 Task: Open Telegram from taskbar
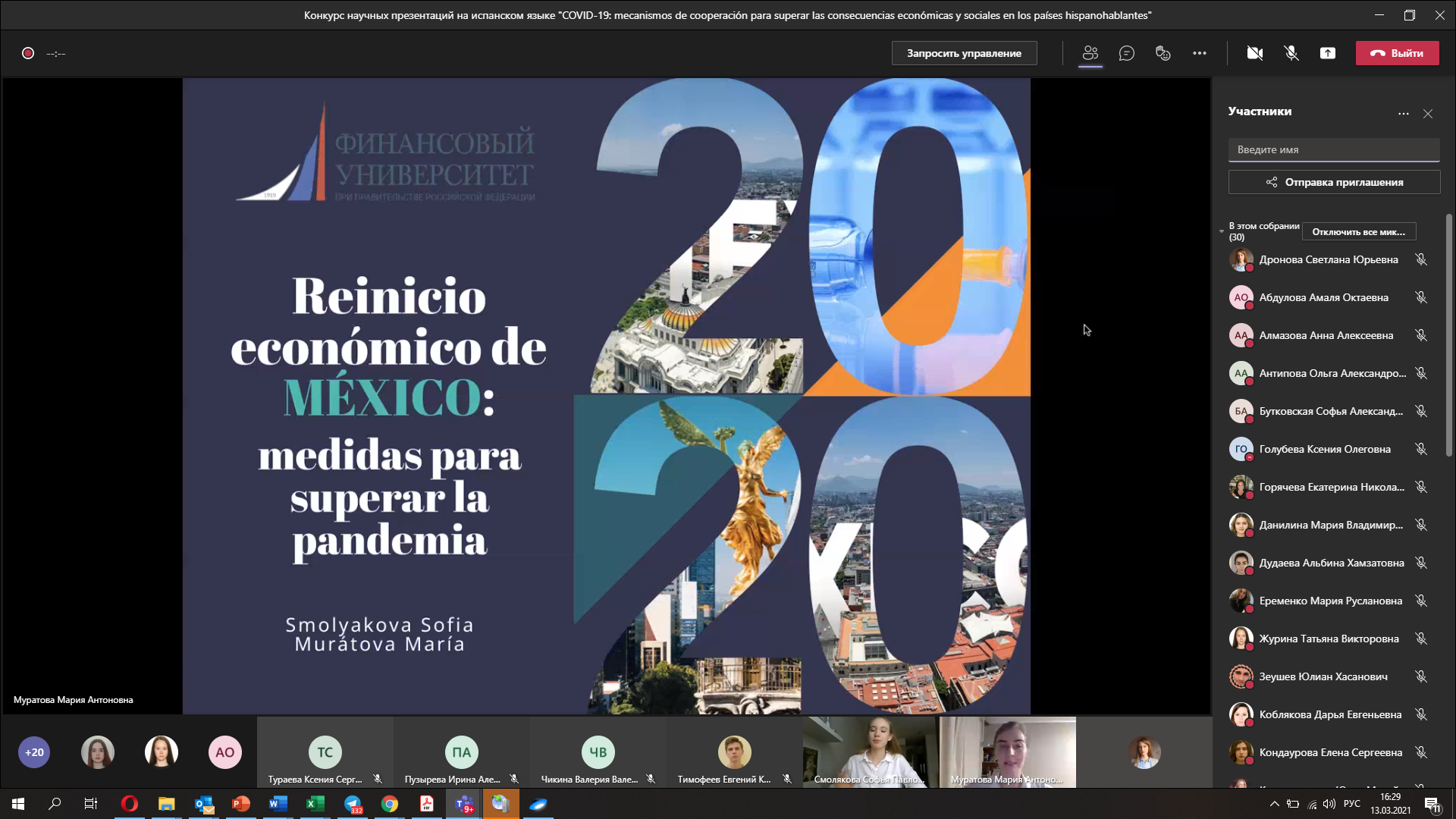tap(353, 804)
